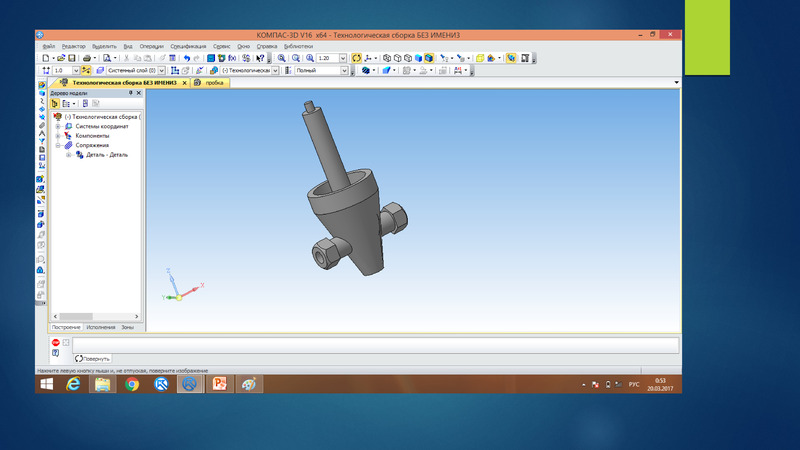Open the Операции menu
800x450 pixels.
[x=152, y=46]
